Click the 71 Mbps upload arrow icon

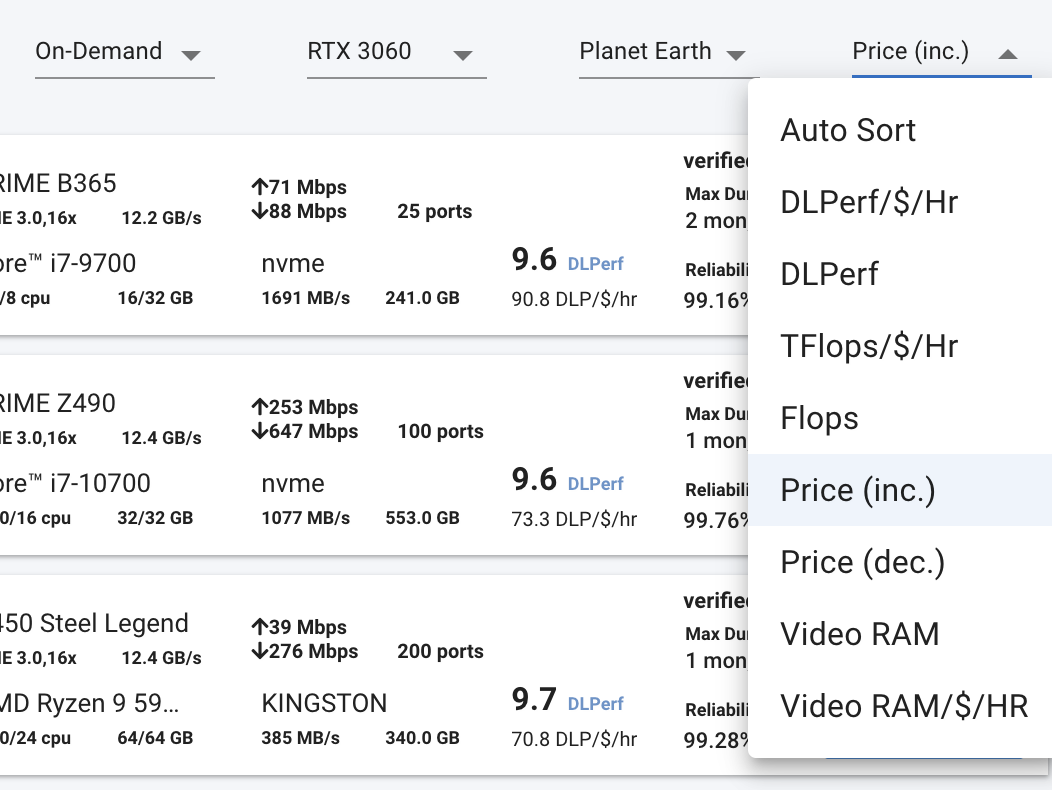(x=259, y=187)
